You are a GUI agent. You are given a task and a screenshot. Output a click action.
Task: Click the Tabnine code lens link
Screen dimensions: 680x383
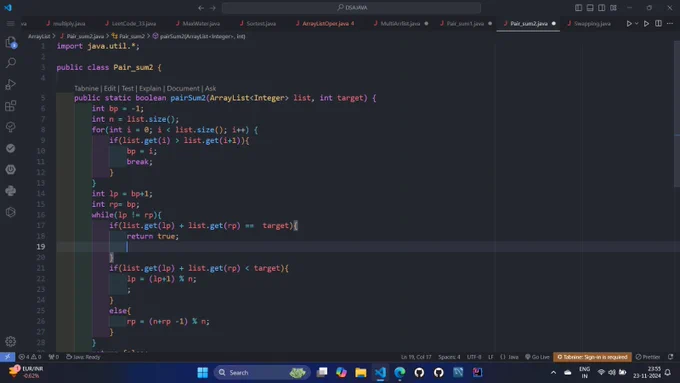point(86,88)
